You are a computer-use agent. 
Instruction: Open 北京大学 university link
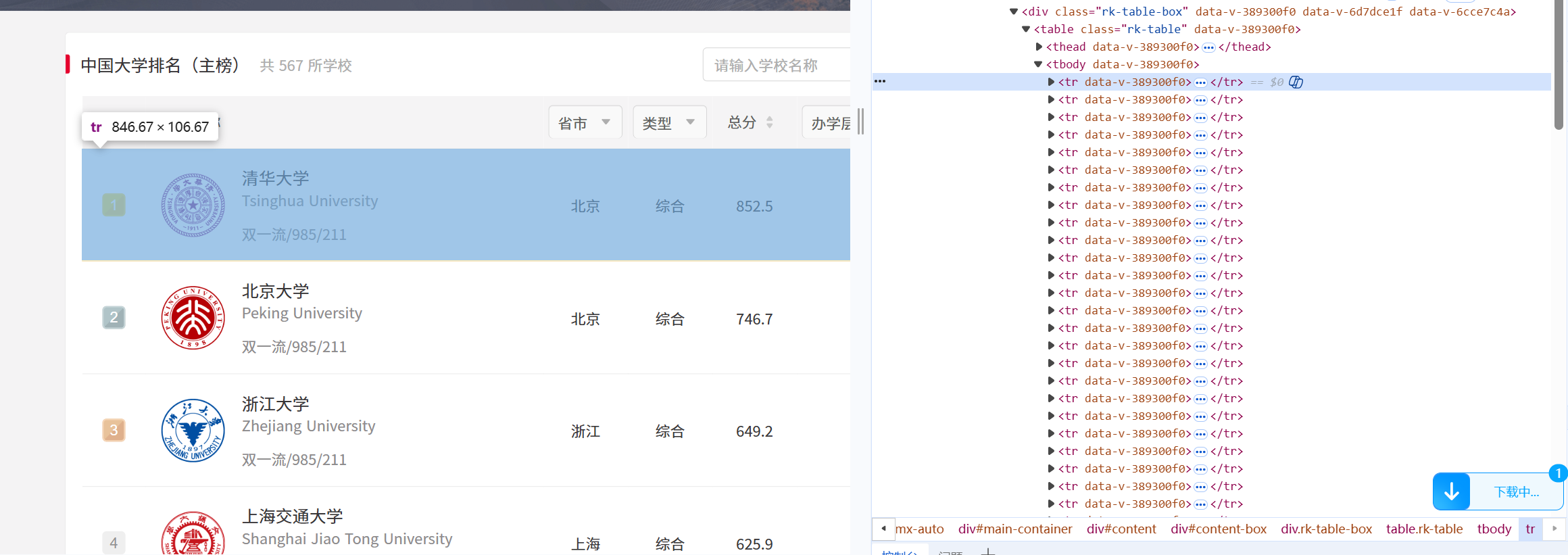(276, 291)
